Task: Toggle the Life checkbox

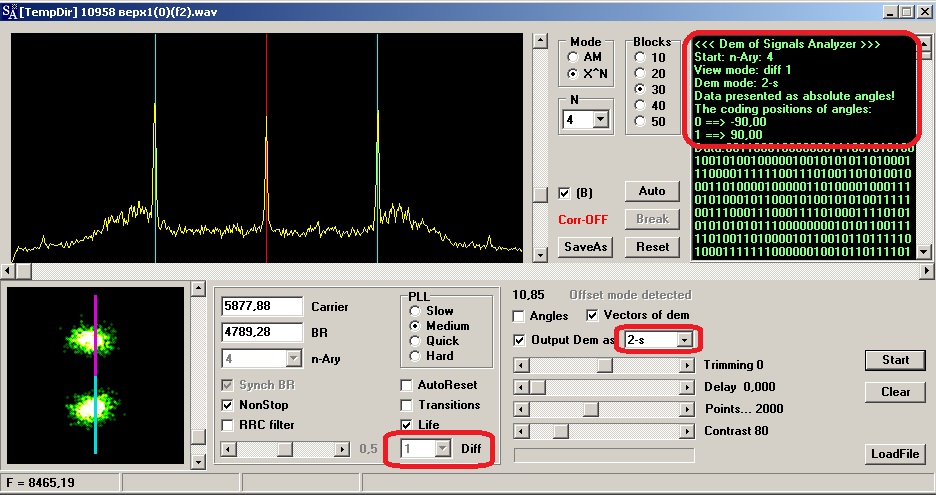Action: pos(407,425)
